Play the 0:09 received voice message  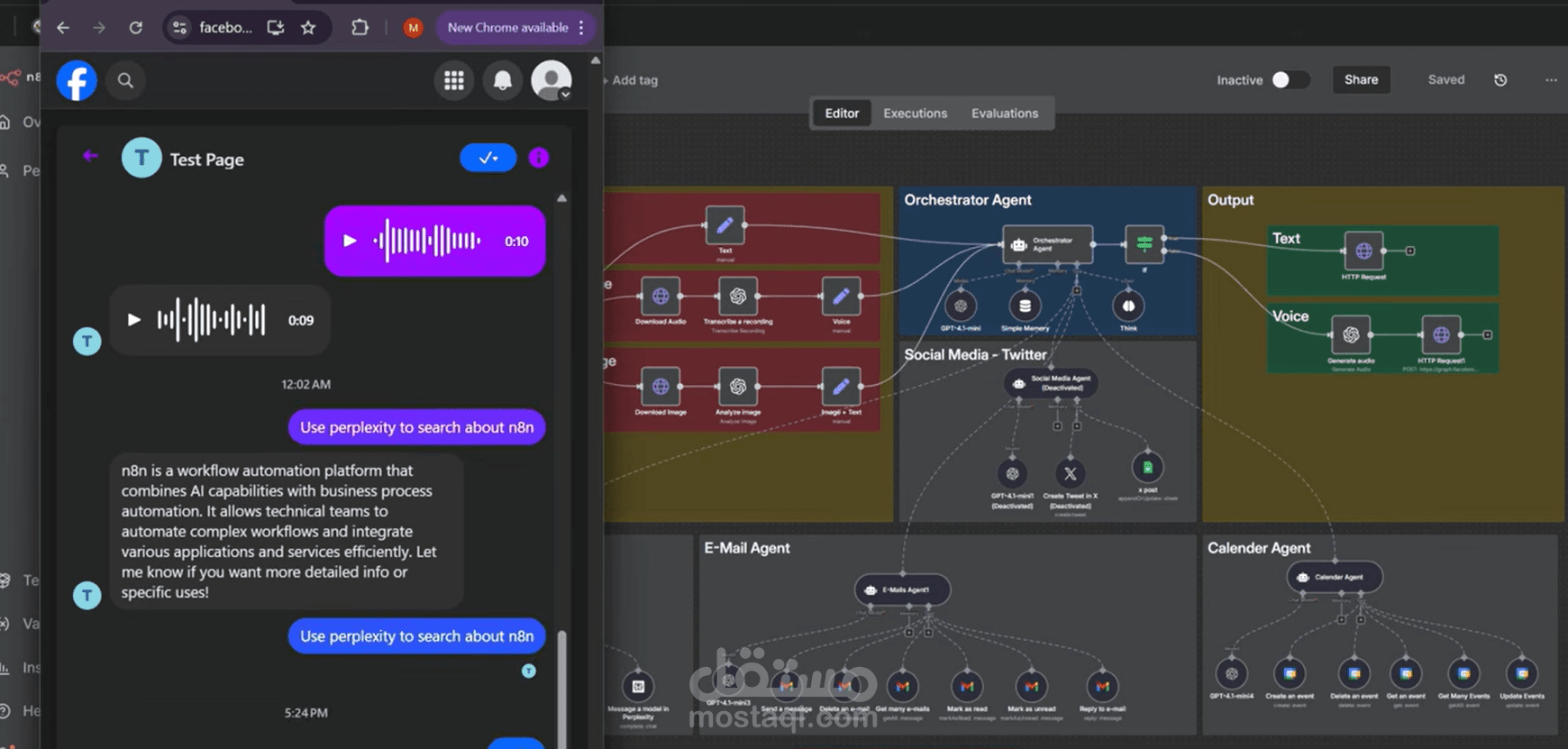pyautogui.click(x=134, y=319)
